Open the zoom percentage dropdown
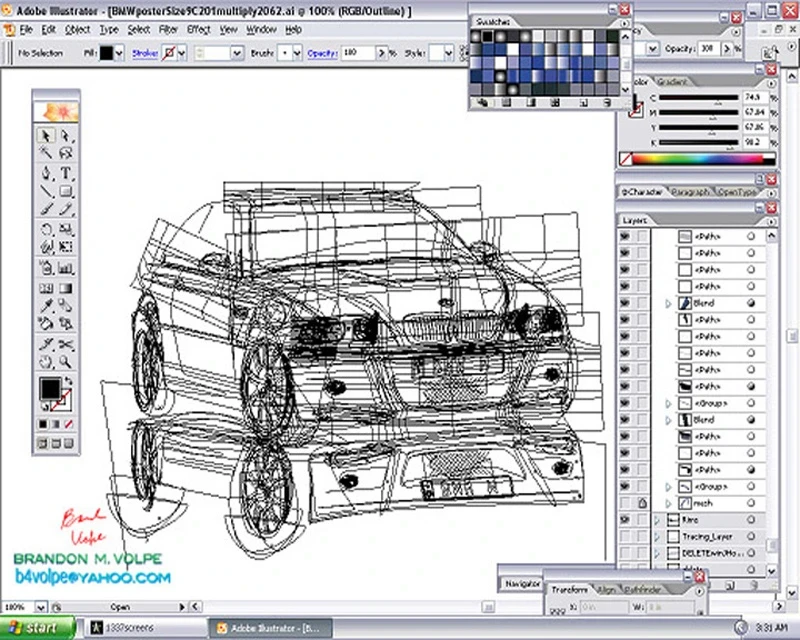This screenshot has width=800, height=640. click(40, 606)
